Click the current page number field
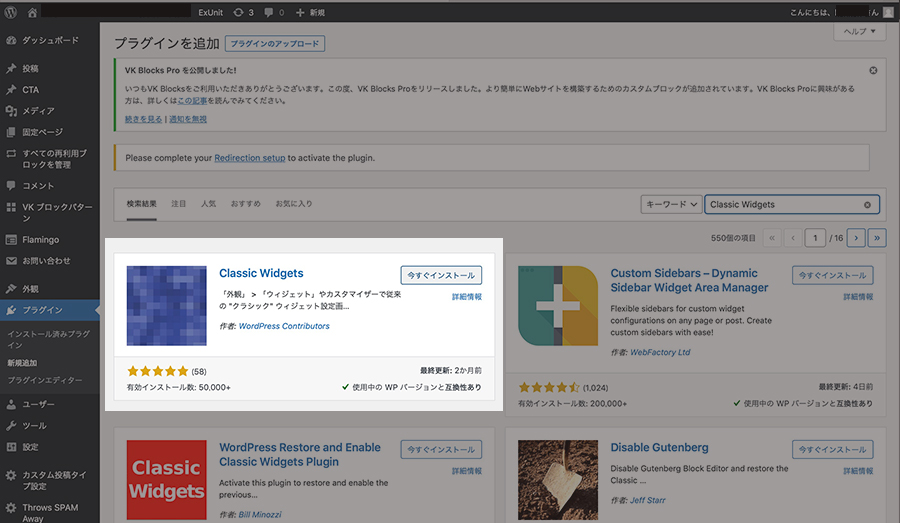This screenshot has height=523, width=900. [815, 238]
